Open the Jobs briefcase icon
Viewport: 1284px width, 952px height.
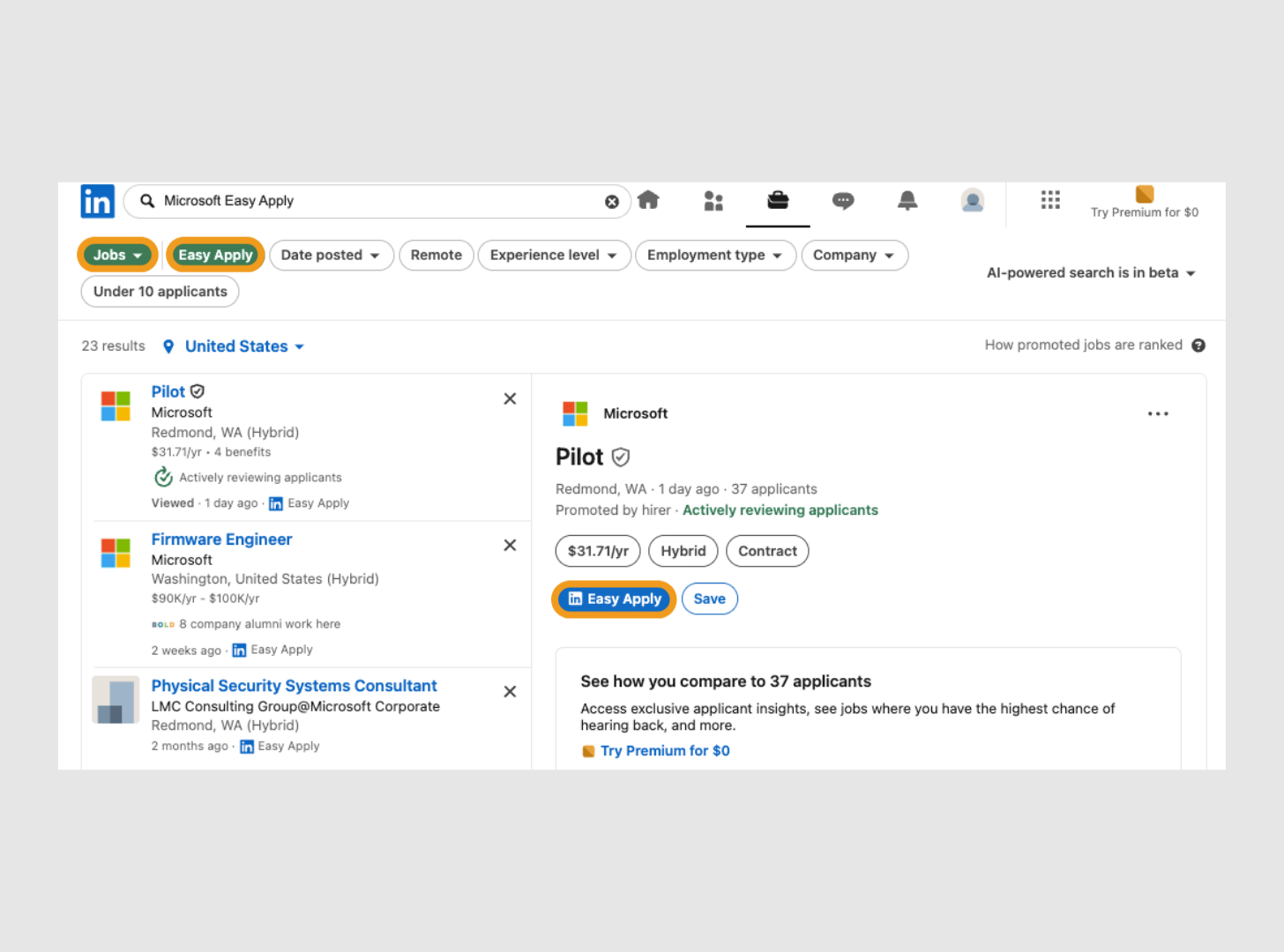778,200
